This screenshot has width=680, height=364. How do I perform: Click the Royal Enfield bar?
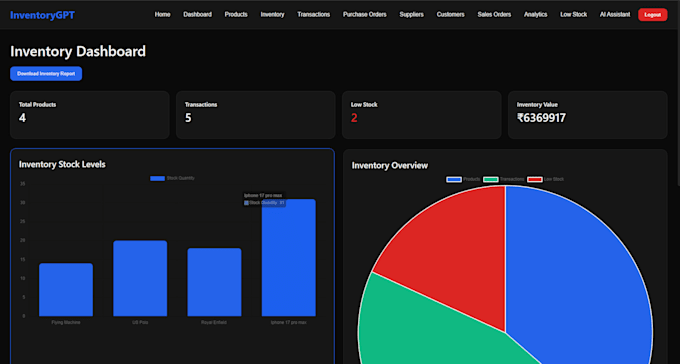click(214, 282)
